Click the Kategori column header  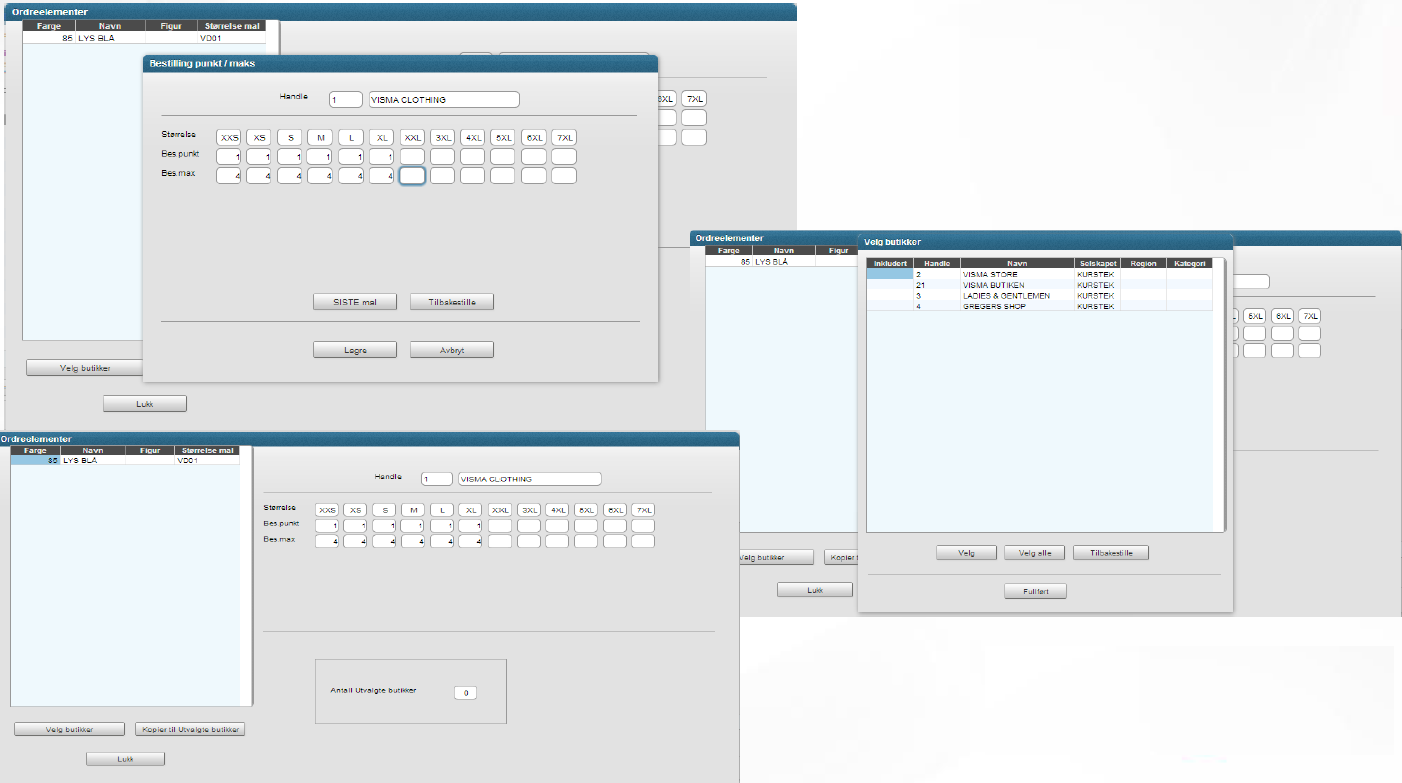(x=1189, y=264)
